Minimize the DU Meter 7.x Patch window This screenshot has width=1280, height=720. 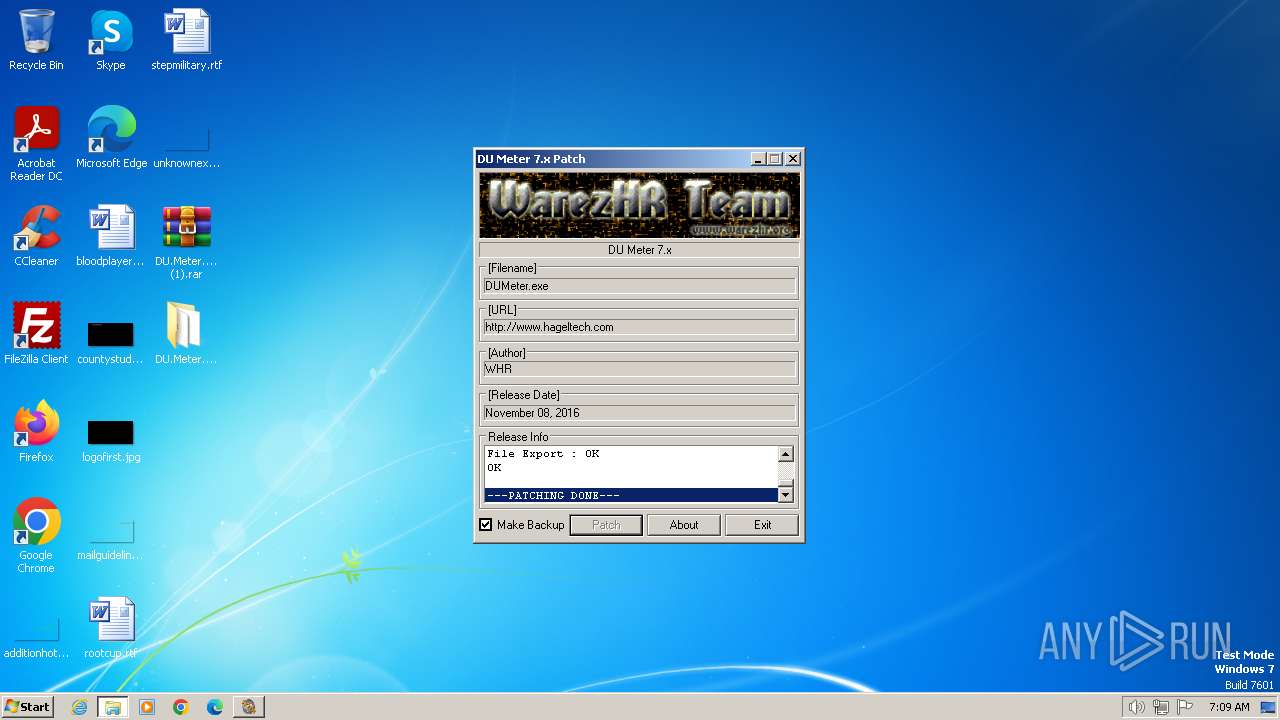point(758,159)
